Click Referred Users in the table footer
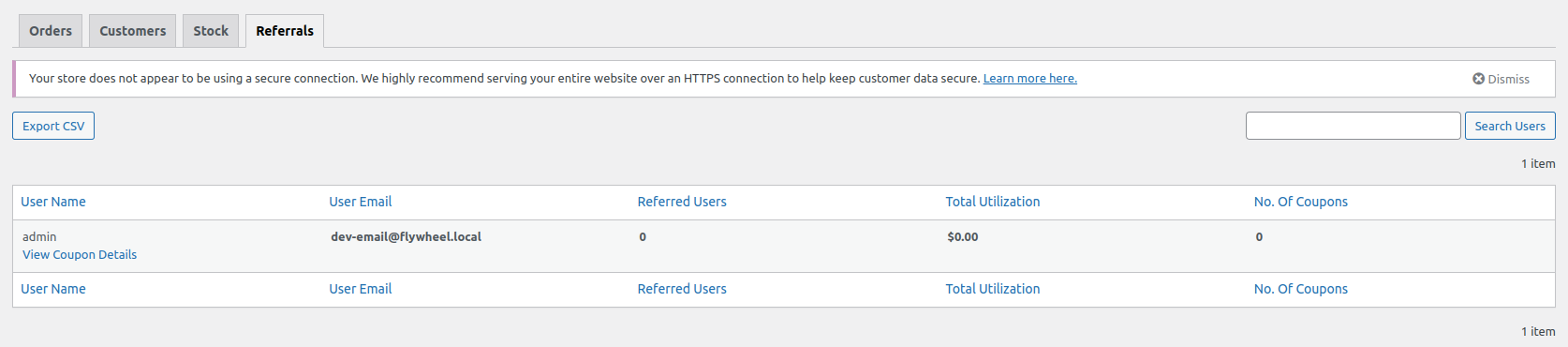This screenshot has width=1568, height=347. (x=682, y=289)
